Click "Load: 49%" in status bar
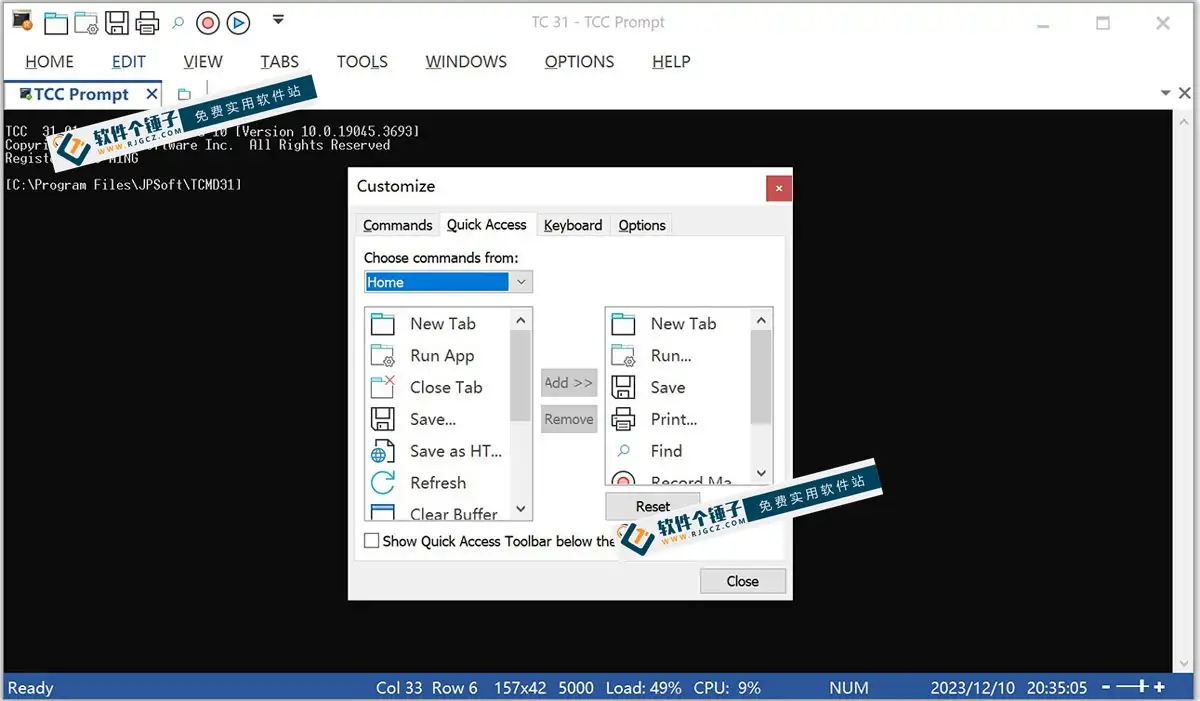 click(x=645, y=688)
